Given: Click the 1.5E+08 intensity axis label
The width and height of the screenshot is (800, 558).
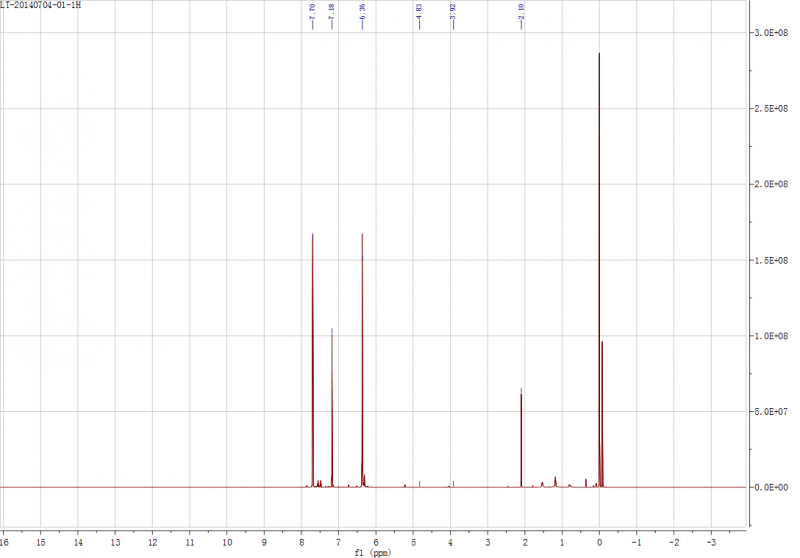Looking at the screenshot, I should (x=771, y=260).
